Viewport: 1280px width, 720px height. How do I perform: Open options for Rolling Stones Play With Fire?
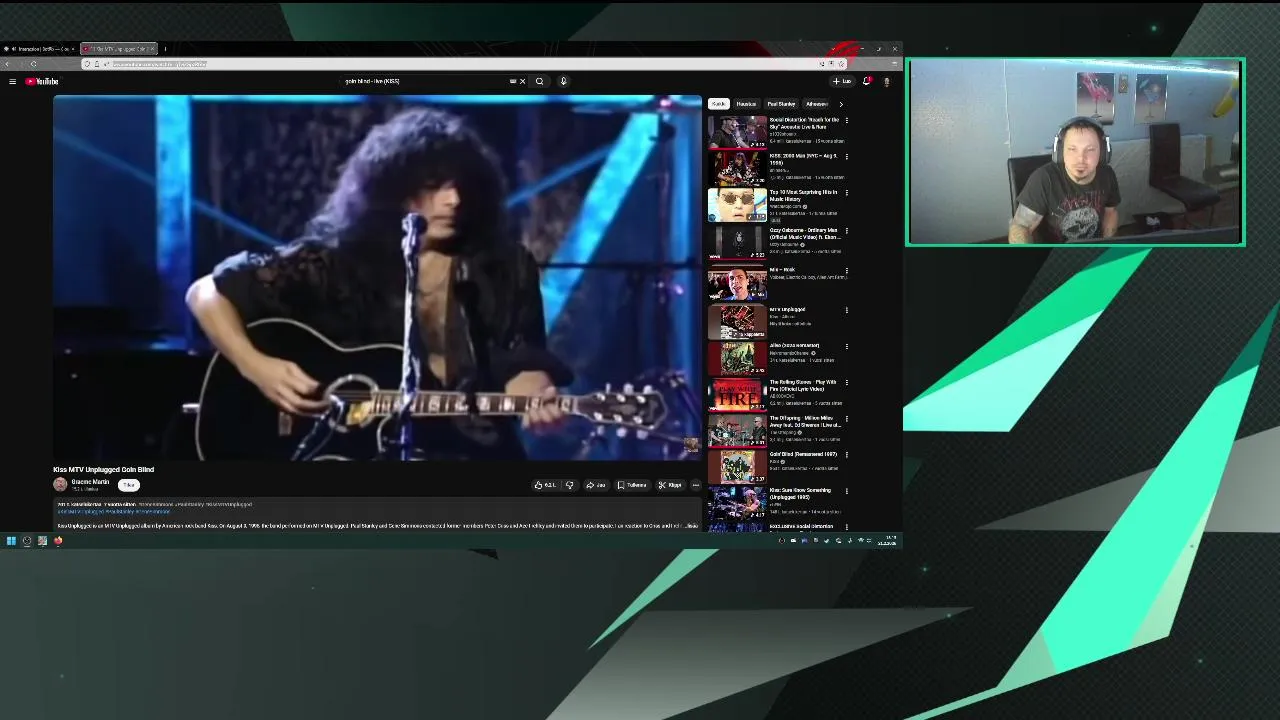[846, 382]
